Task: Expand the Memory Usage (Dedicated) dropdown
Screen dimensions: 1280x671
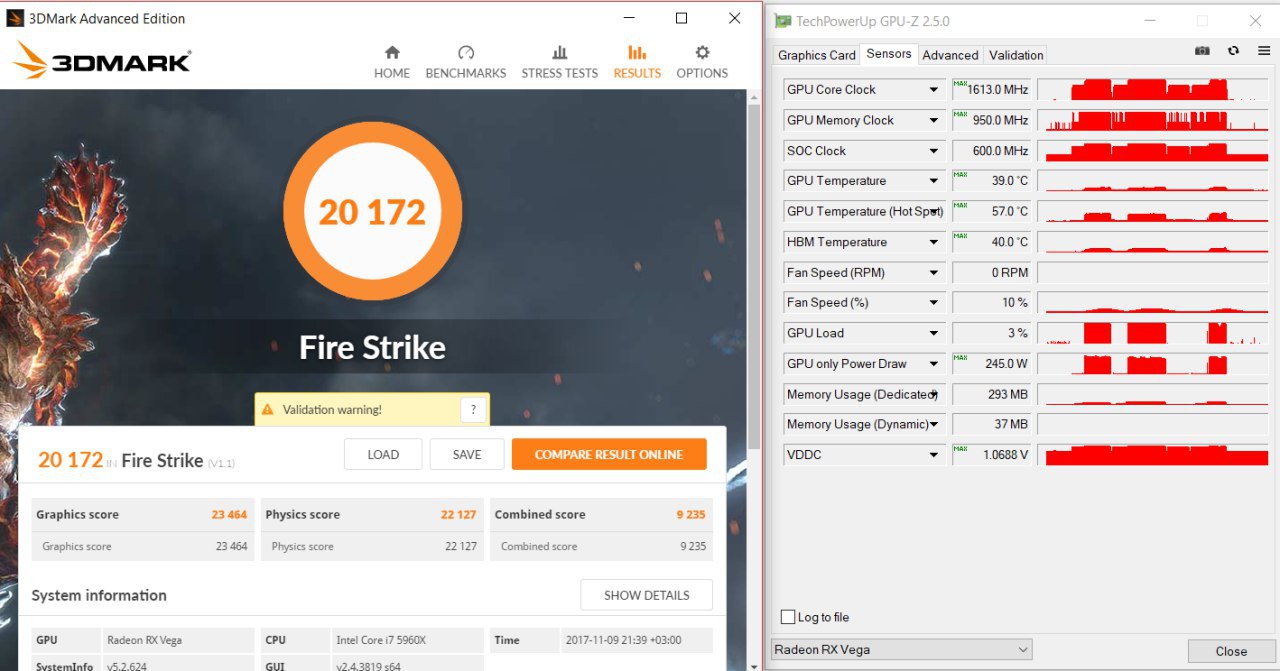Action: click(x=934, y=394)
